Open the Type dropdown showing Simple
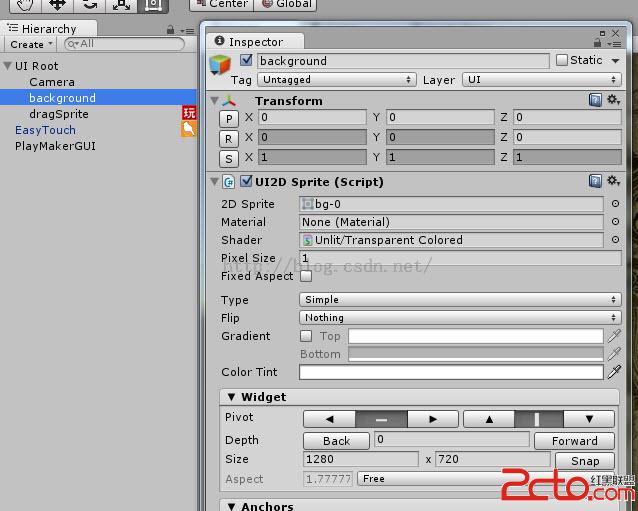This screenshot has height=511, width=638. tap(460, 300)
